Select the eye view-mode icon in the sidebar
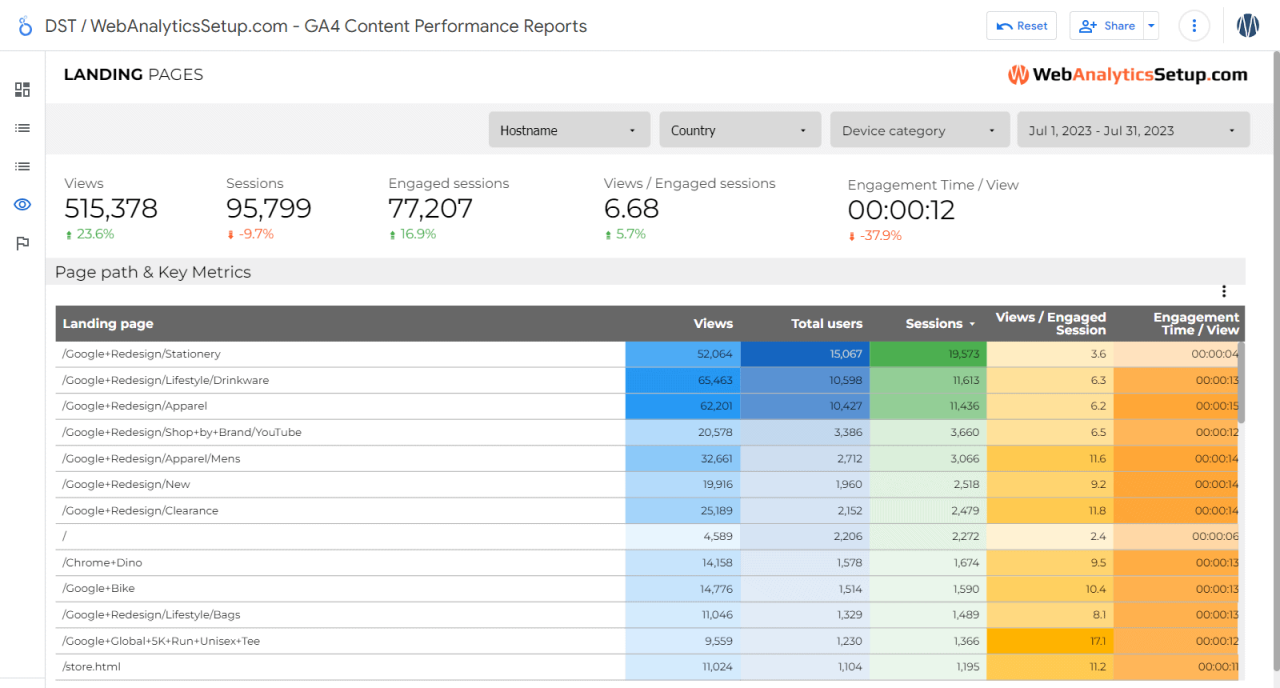1280x688 pixels. click(22, 204)
